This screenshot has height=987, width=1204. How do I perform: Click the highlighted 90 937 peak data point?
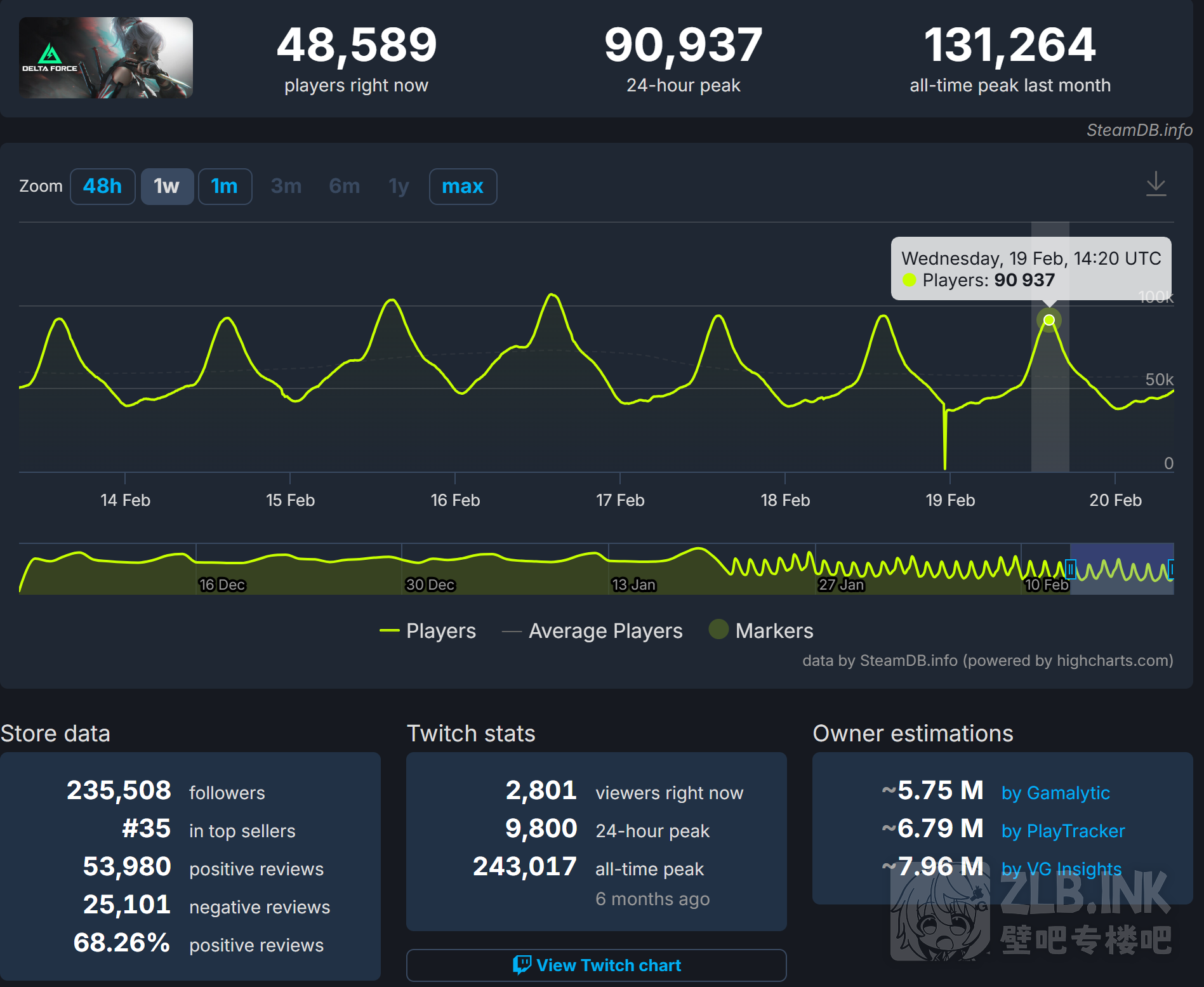1049,320
